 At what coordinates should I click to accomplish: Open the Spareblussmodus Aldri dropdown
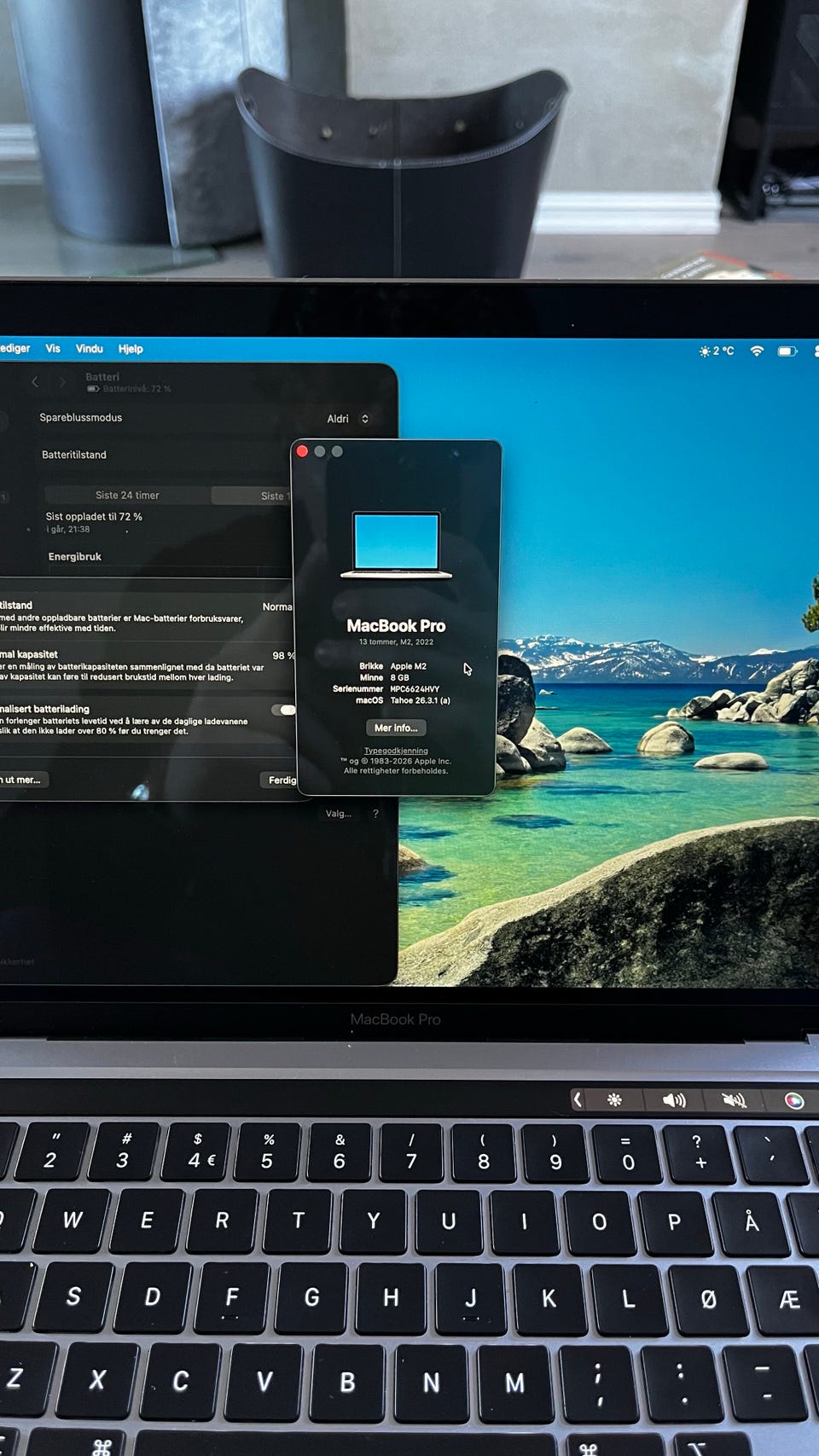[348, 419]
